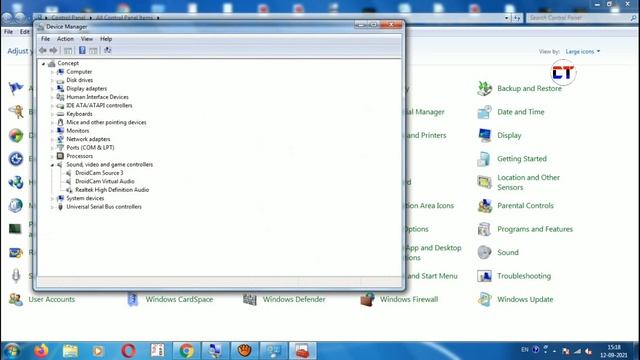Open the File menu in Device Manager
Screen dimensions: 640x360
point(45,39)
